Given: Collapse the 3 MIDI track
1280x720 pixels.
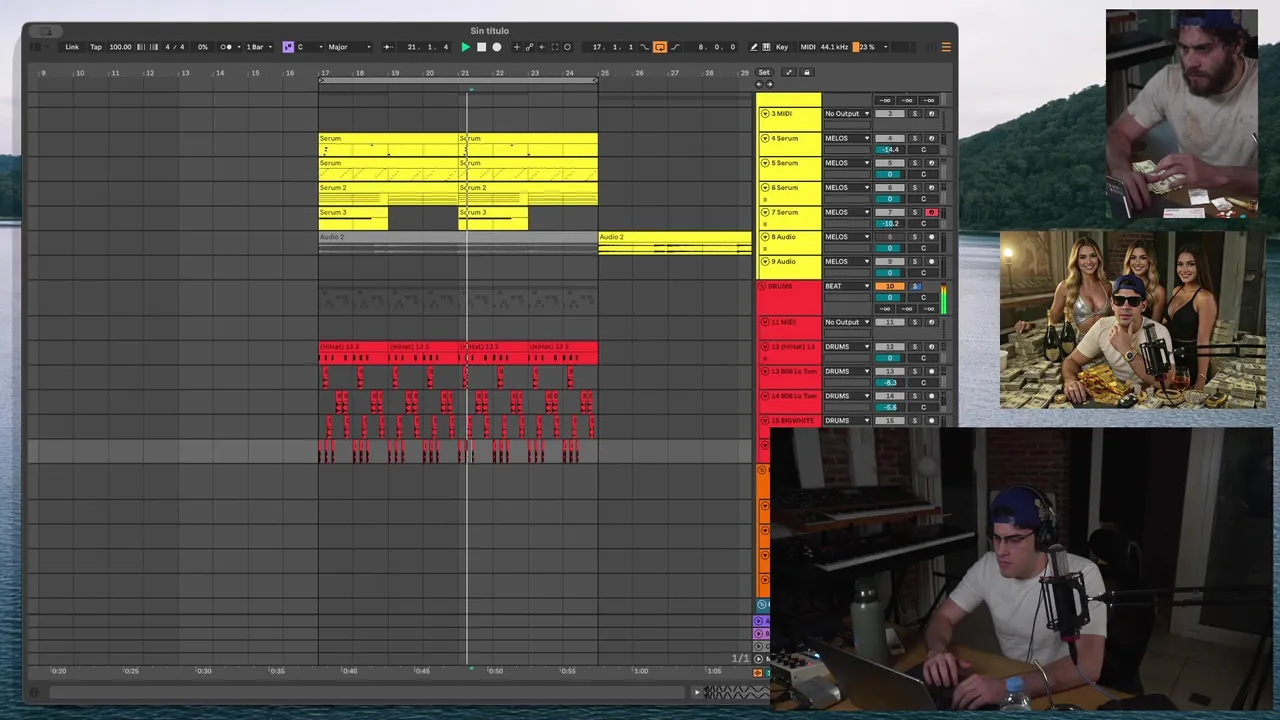Looking at the screenshot, I should [x=765, y=114].
